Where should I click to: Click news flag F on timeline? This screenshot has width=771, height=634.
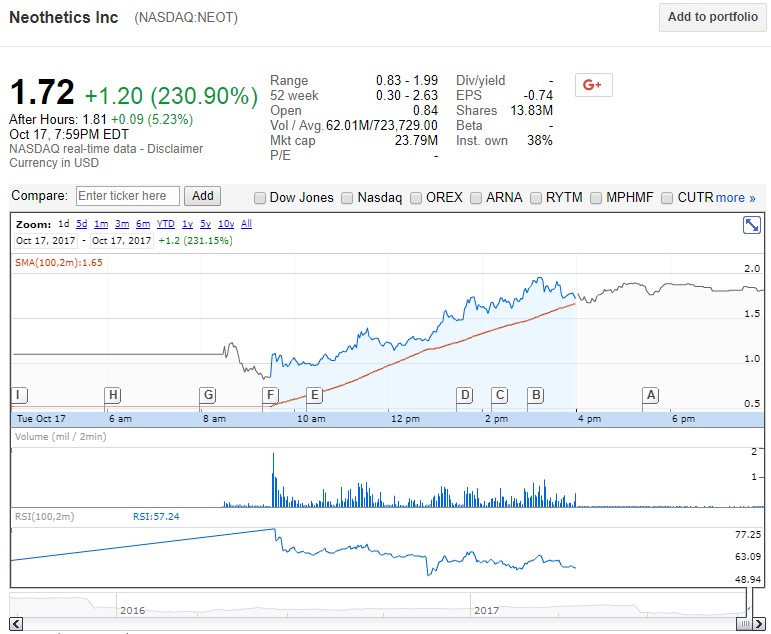pos(270,395)
